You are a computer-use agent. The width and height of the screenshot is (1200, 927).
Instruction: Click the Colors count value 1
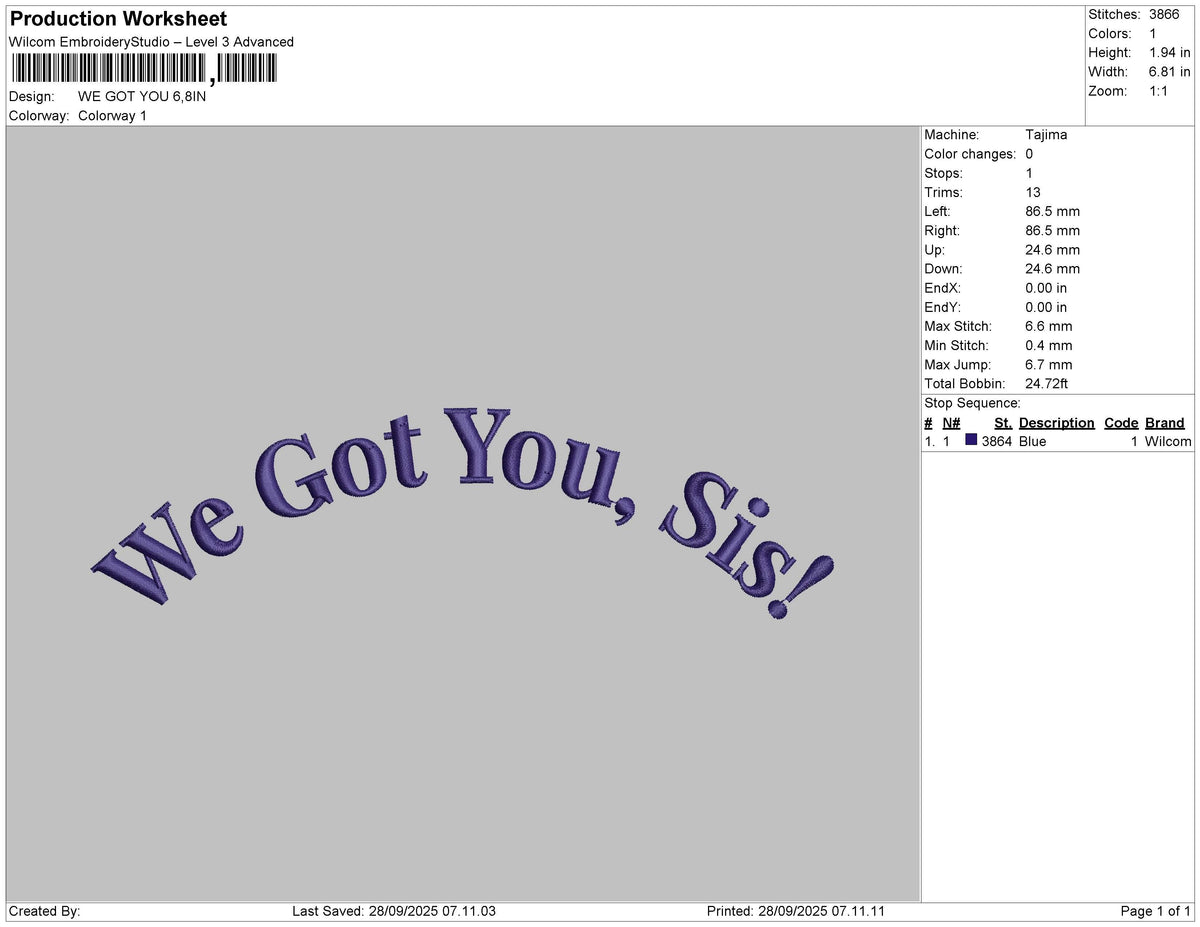[1153, 34]
